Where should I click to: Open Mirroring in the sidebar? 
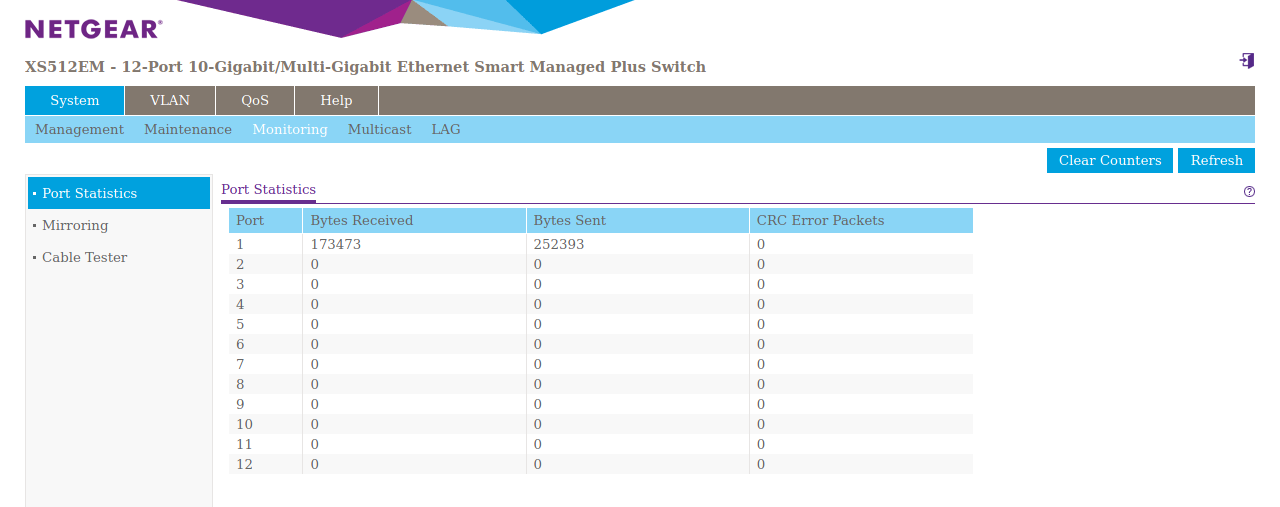pyautogui.click(x=75, y=225)
